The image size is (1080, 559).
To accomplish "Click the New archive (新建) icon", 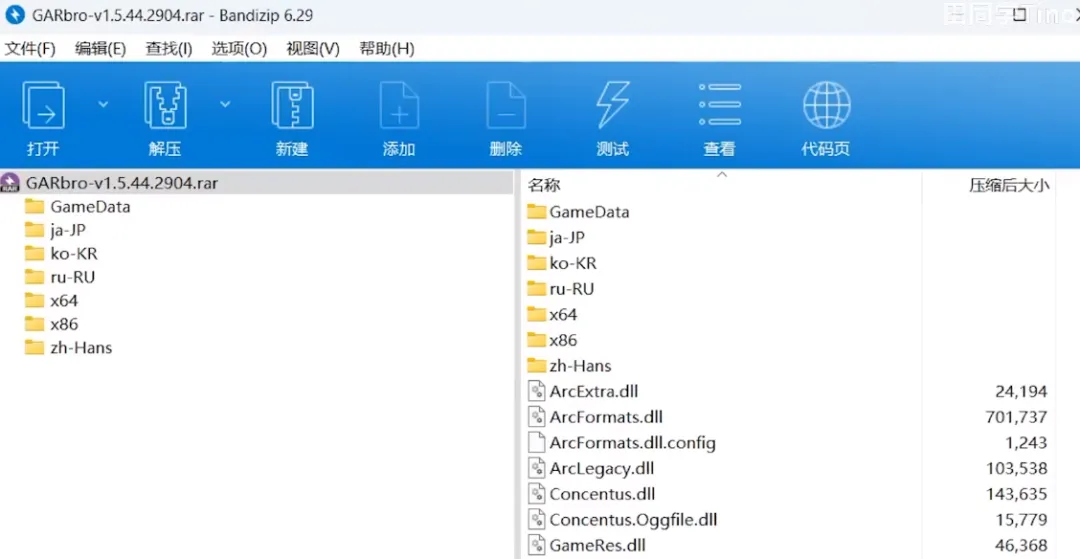I will tap(292, 105).
